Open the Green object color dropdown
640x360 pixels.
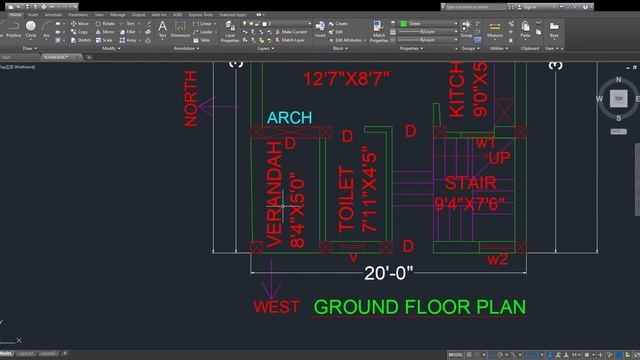[456, 24]
